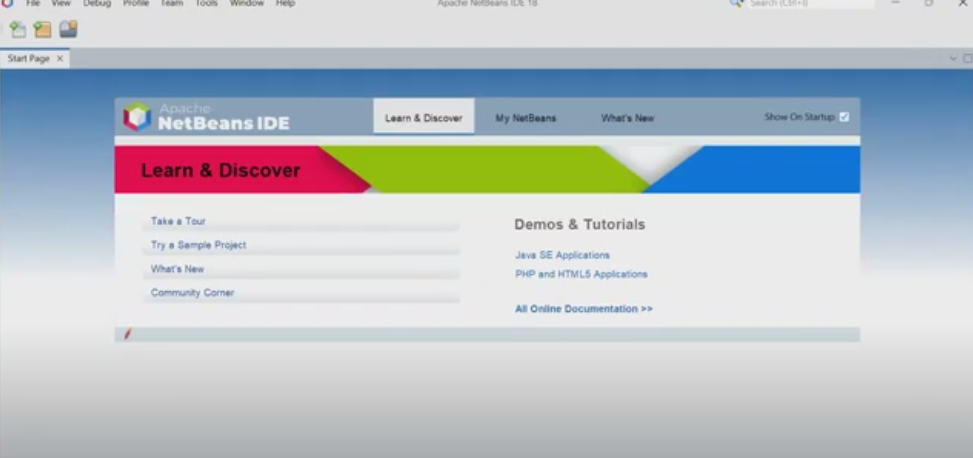Switch to the What's New tab

(627, 118)
